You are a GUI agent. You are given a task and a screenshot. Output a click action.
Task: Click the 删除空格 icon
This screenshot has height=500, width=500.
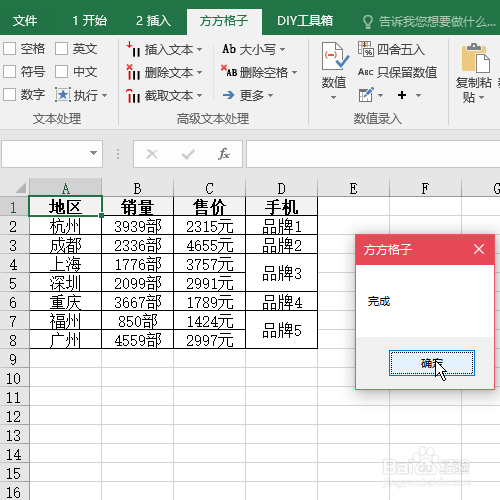(x=229, y=72)
